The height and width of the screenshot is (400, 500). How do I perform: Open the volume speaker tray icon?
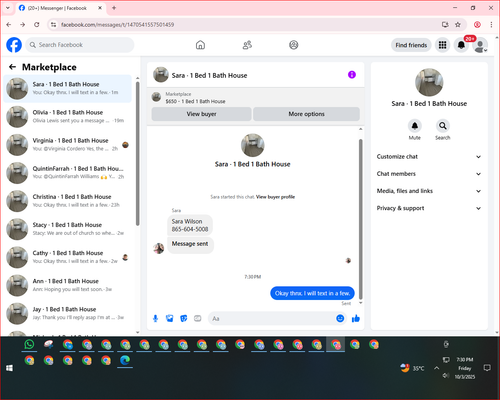click(446, 376)
